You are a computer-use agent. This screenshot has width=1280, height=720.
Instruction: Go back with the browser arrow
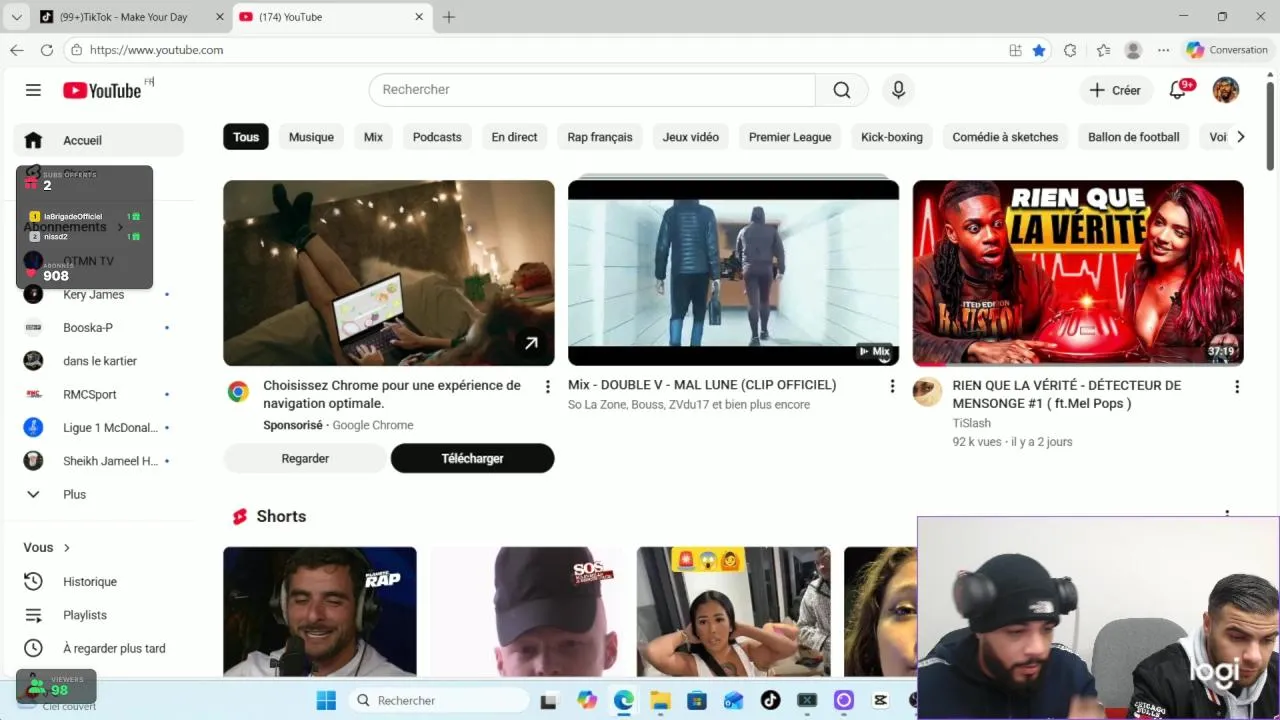pos(17,50)
